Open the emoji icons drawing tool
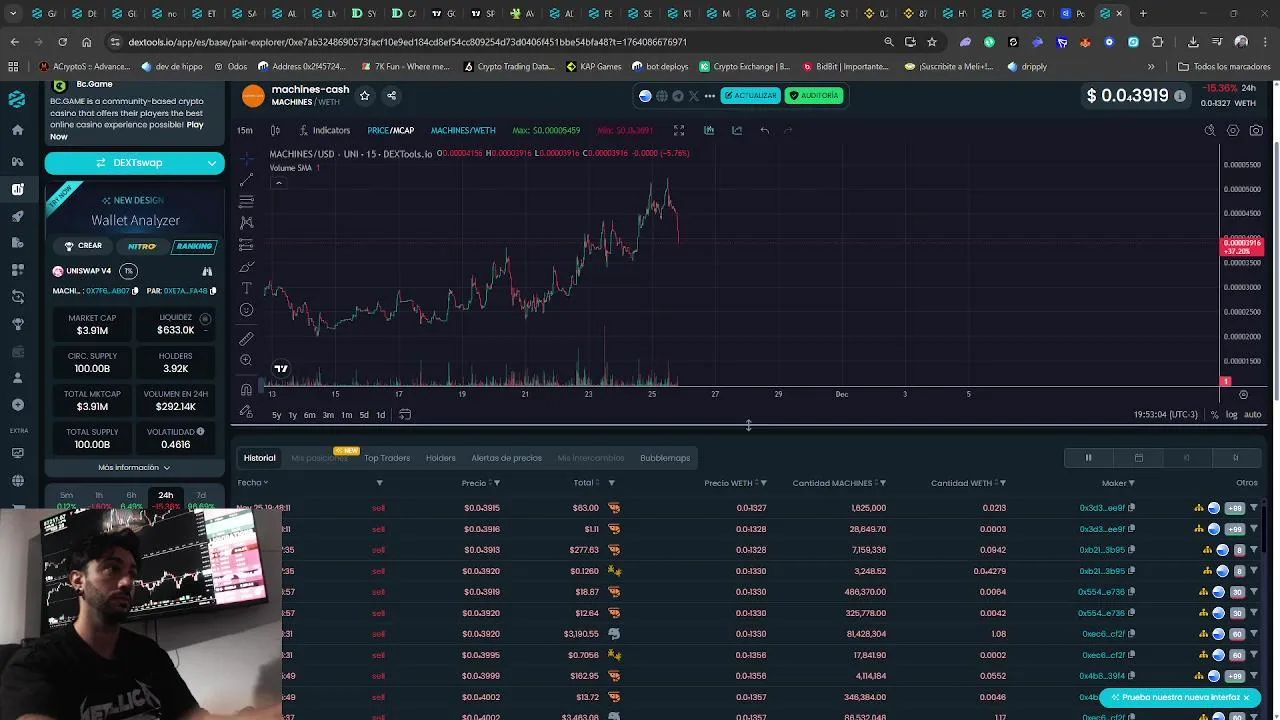The height and width of the screenshot is (720, 1280). click(246, 310)
